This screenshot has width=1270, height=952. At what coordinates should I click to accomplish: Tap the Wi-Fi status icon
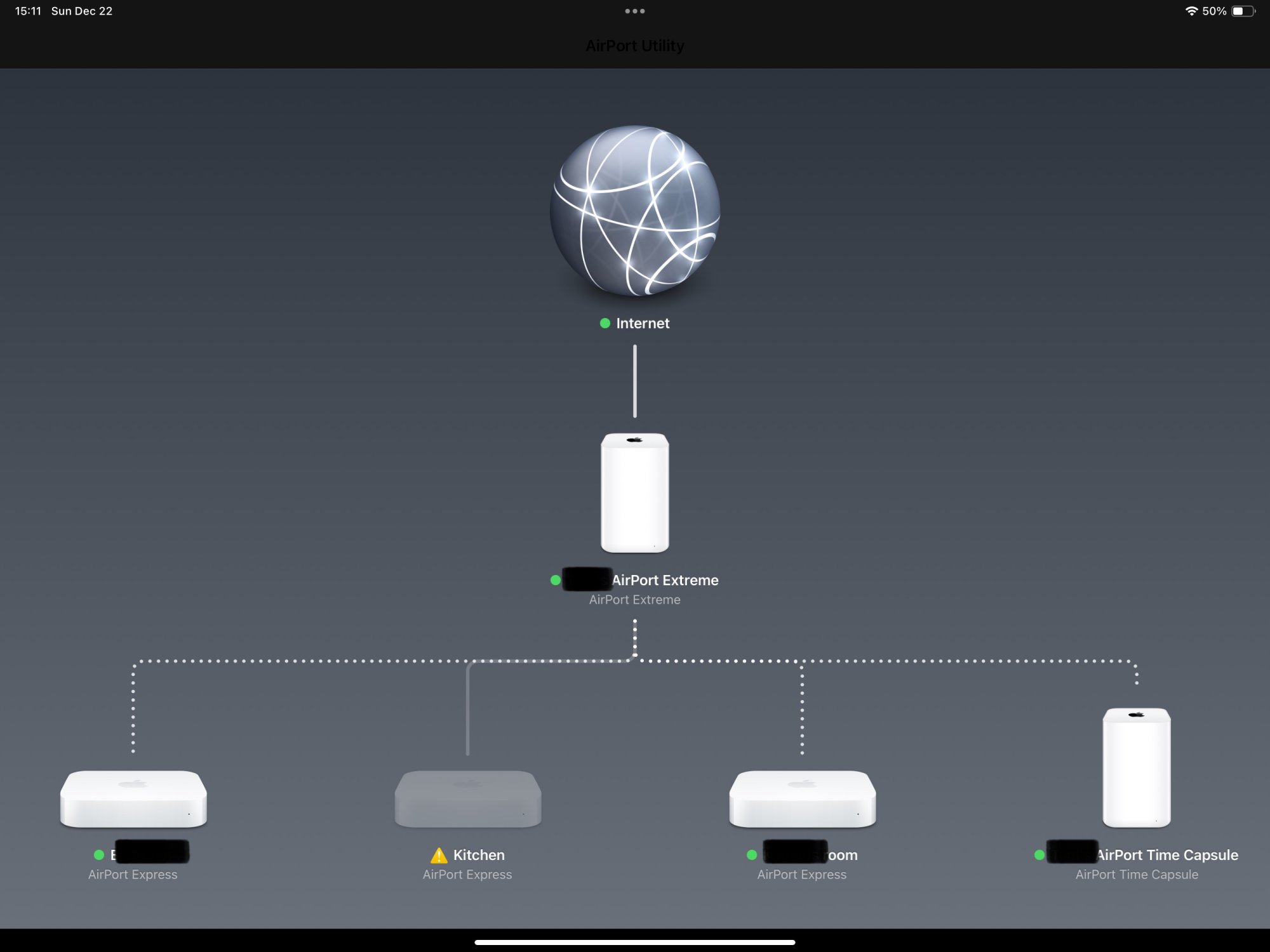tap(1191, 11)
